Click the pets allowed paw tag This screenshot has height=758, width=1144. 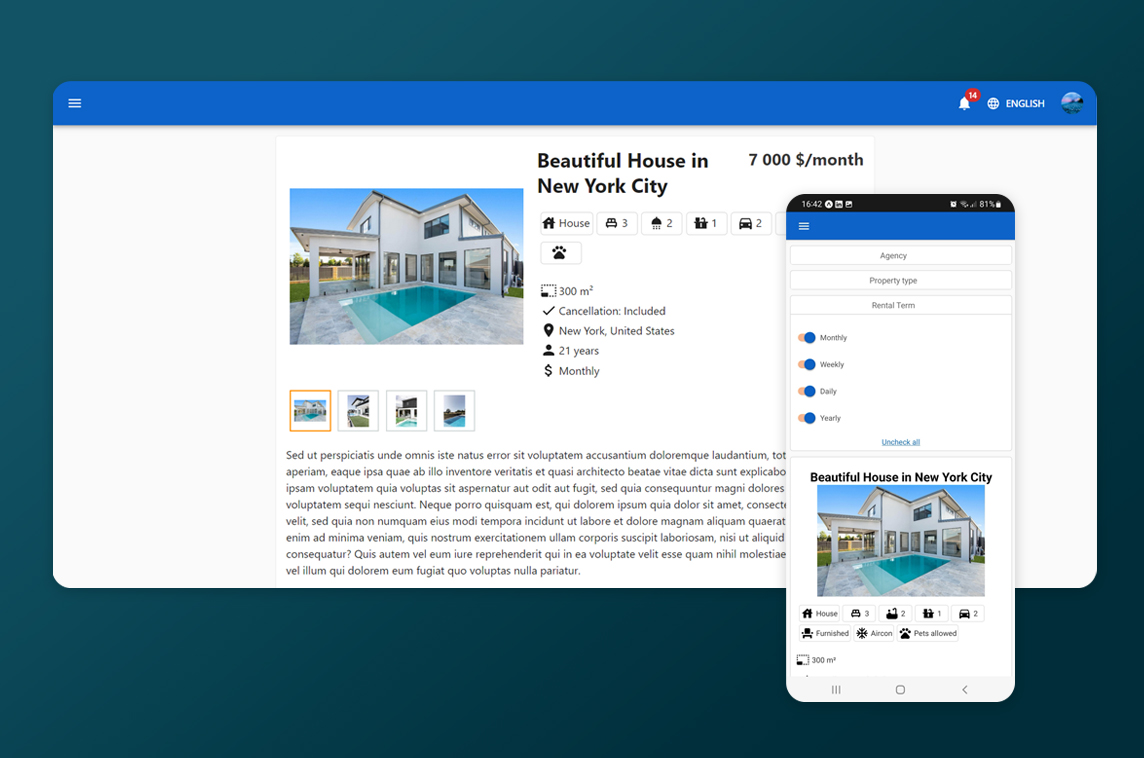[560, 253]
